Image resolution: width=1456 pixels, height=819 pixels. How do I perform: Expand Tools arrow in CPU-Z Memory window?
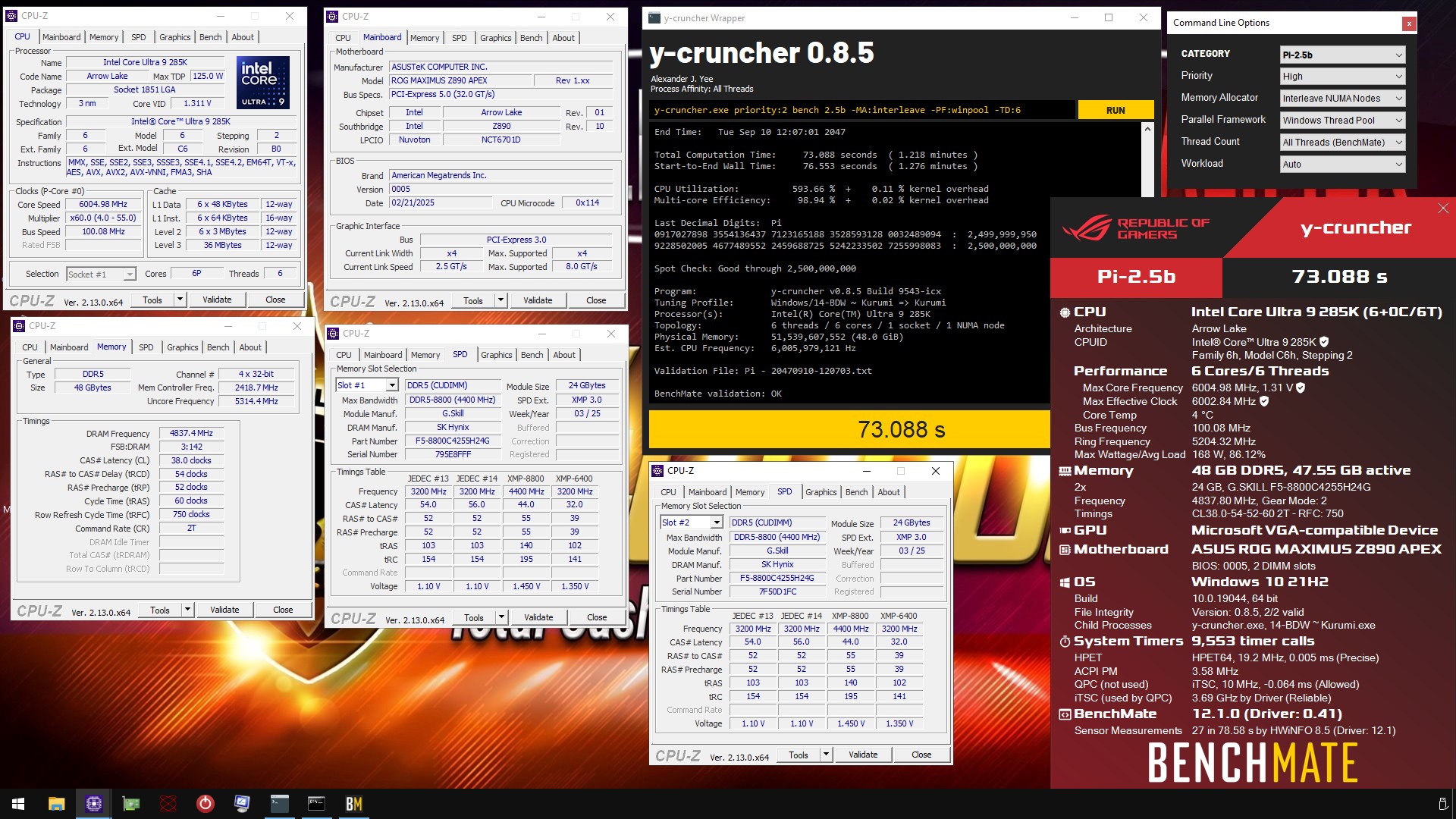[187, 610]
